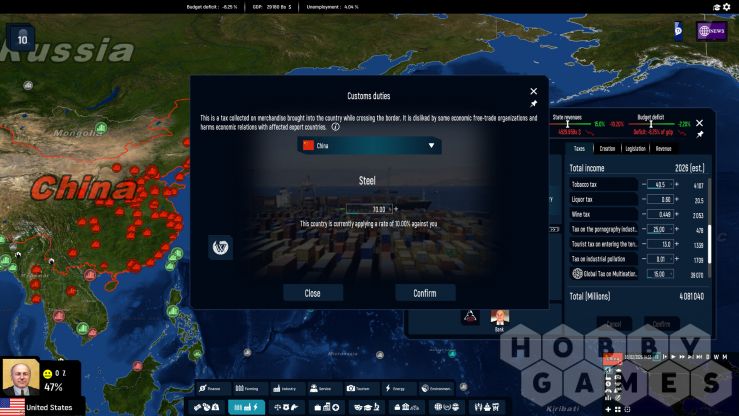739x416 pixels.
Task: Open the Farming sector button
Action: [248, 388]
